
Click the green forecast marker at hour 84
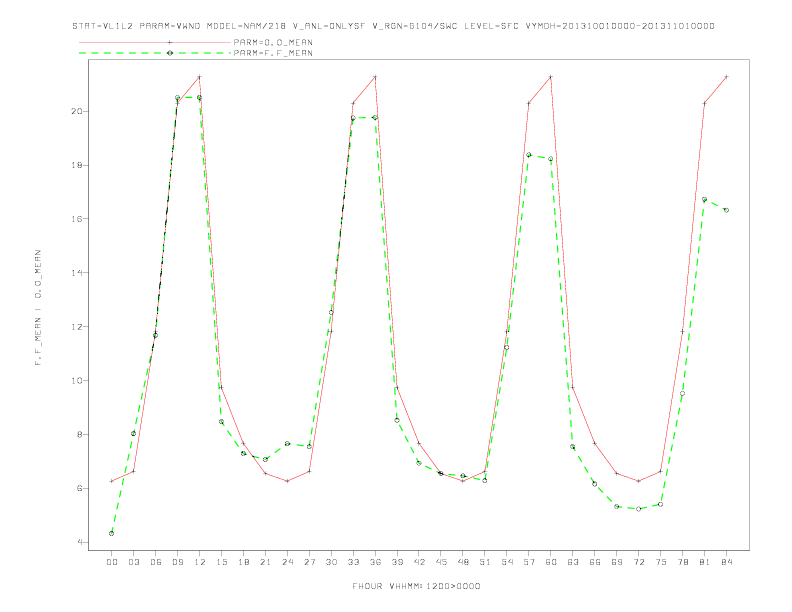[726, 210]
